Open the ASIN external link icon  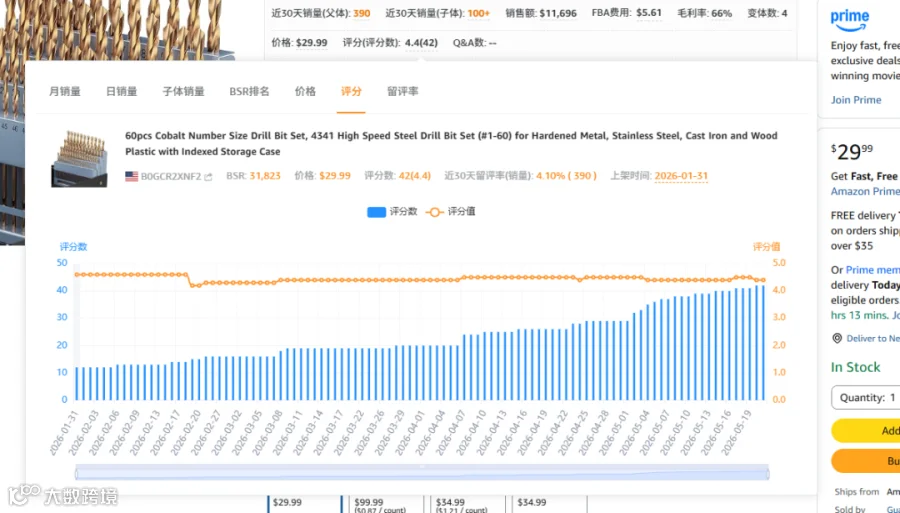[x=208, y=177]
